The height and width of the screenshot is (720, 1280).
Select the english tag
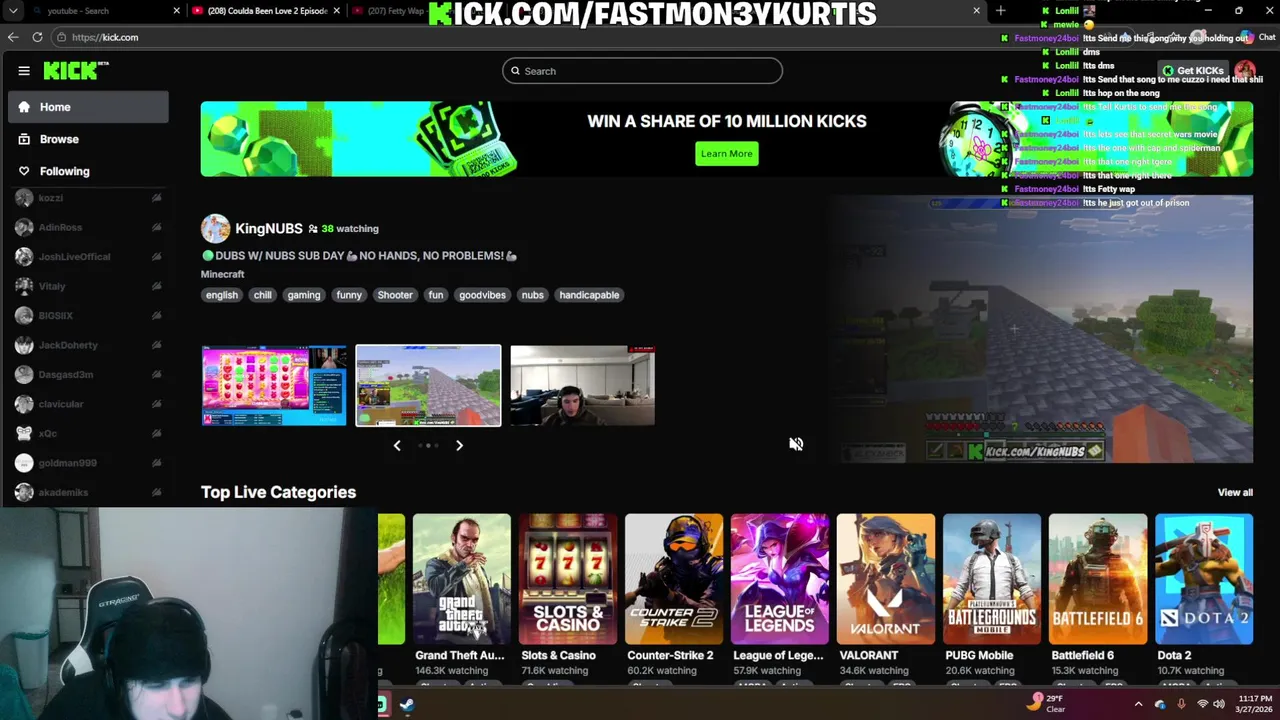tap(222, 295)
